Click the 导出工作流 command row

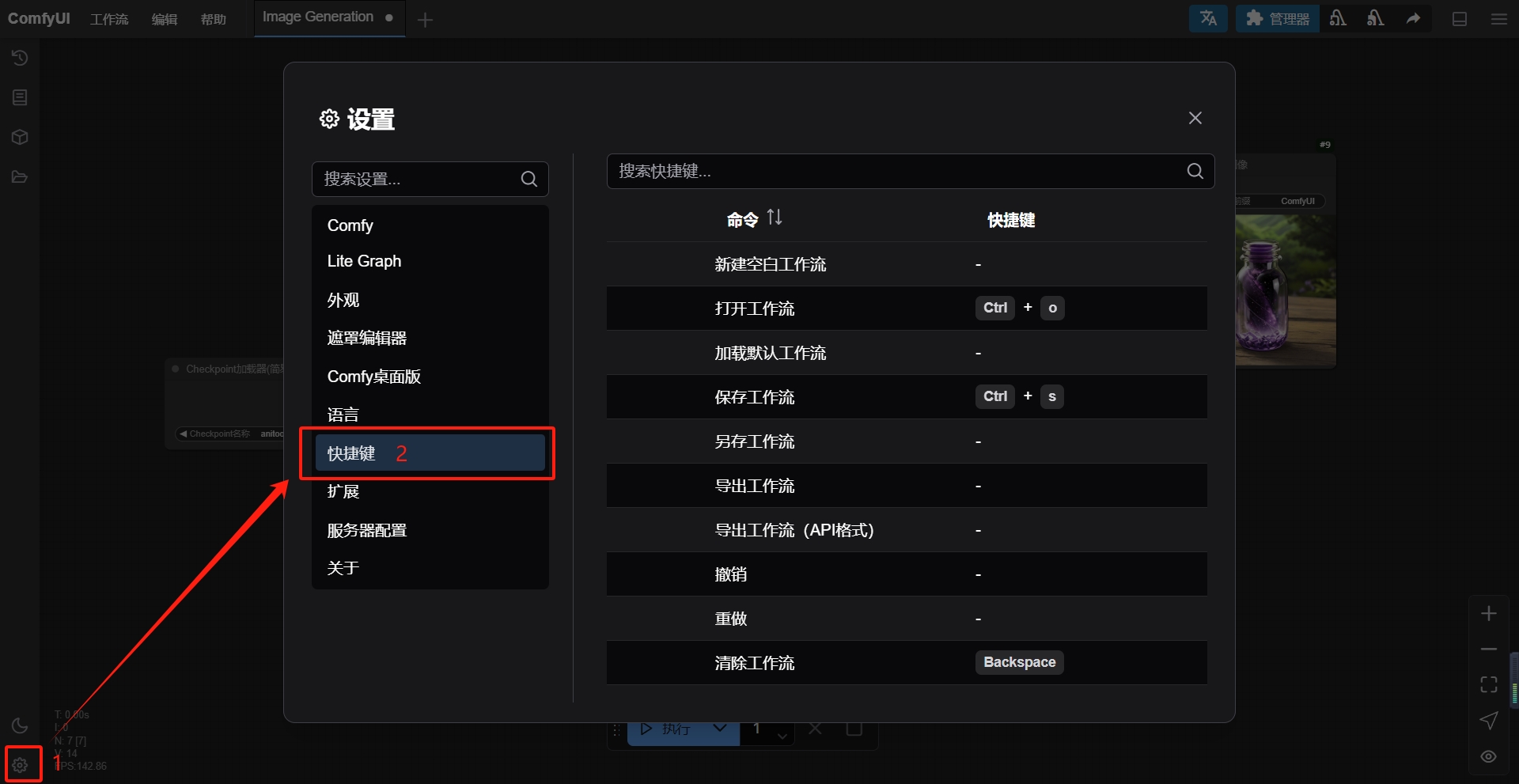(x=907, y=486)
